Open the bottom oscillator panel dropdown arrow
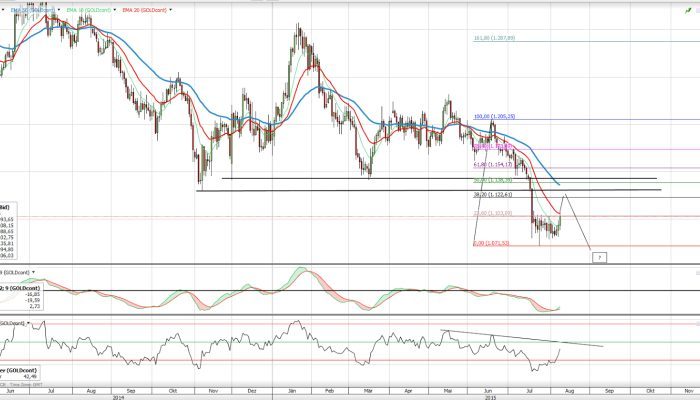 tap(29, 323)
